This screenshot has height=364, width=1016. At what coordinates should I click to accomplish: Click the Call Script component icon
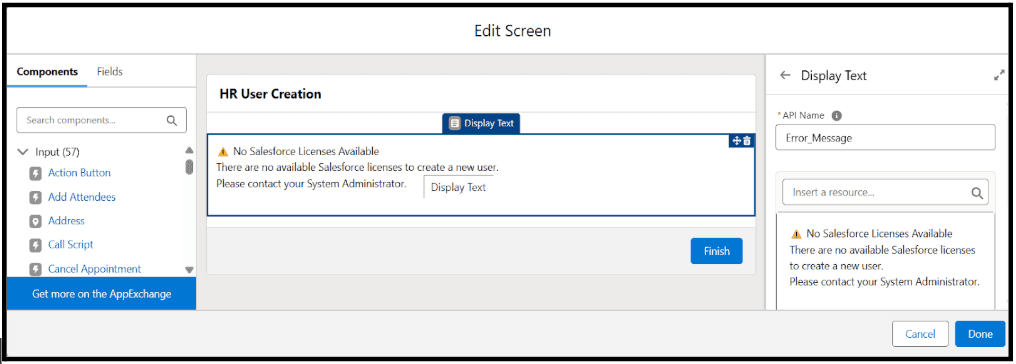[36, 245]
